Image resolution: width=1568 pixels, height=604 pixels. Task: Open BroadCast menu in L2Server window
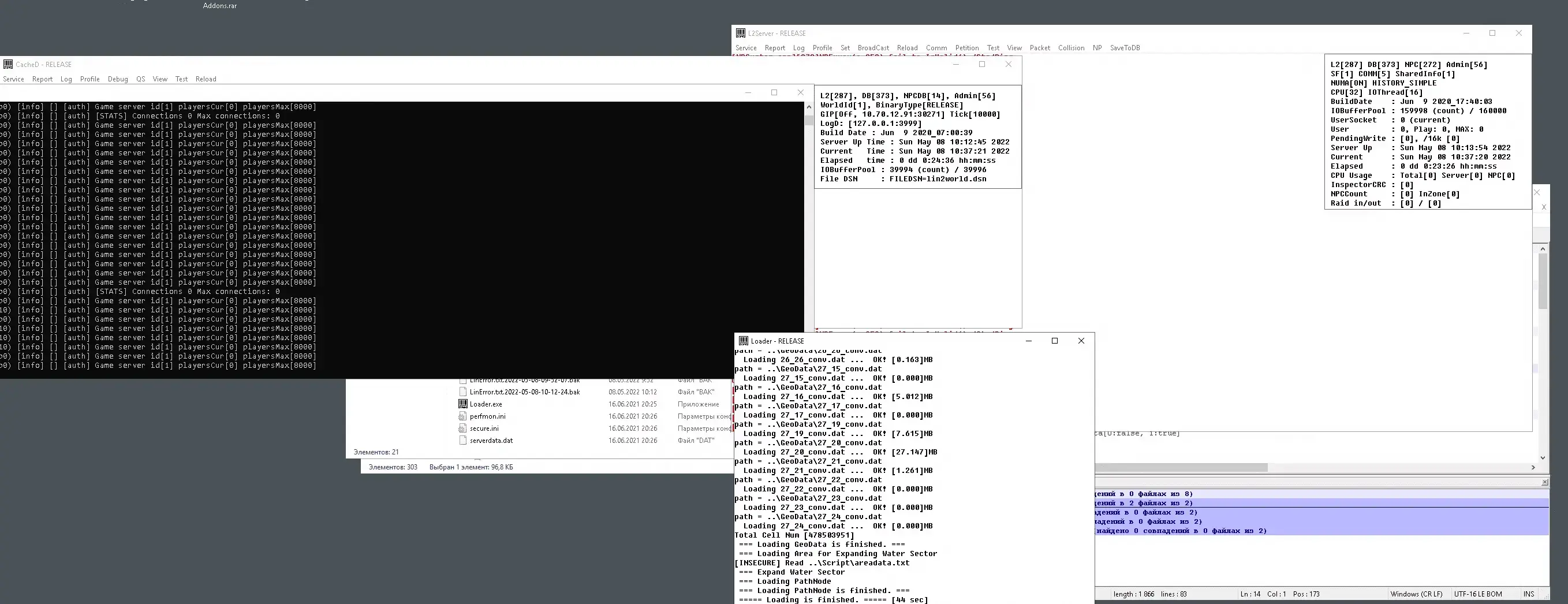(873, 48)
